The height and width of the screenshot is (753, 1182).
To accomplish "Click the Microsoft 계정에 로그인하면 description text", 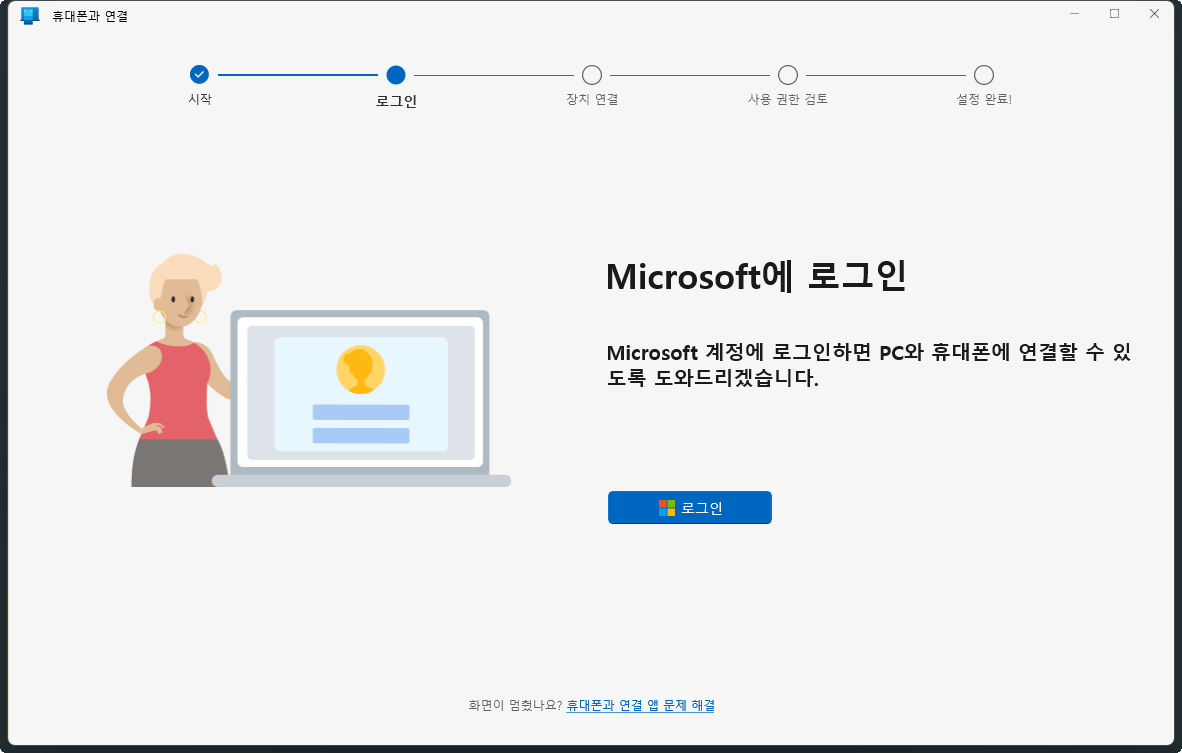I will (868, 365).
